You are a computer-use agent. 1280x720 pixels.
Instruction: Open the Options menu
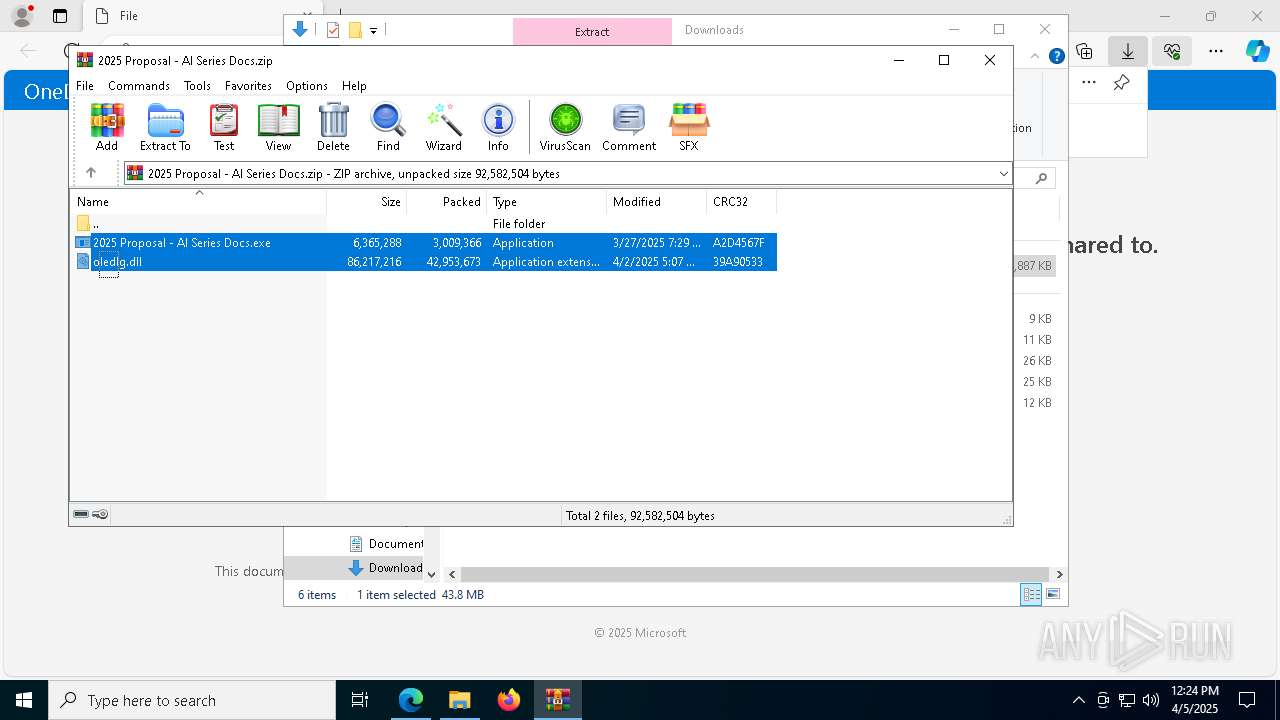pyautogui.click(x=306, y=86)
